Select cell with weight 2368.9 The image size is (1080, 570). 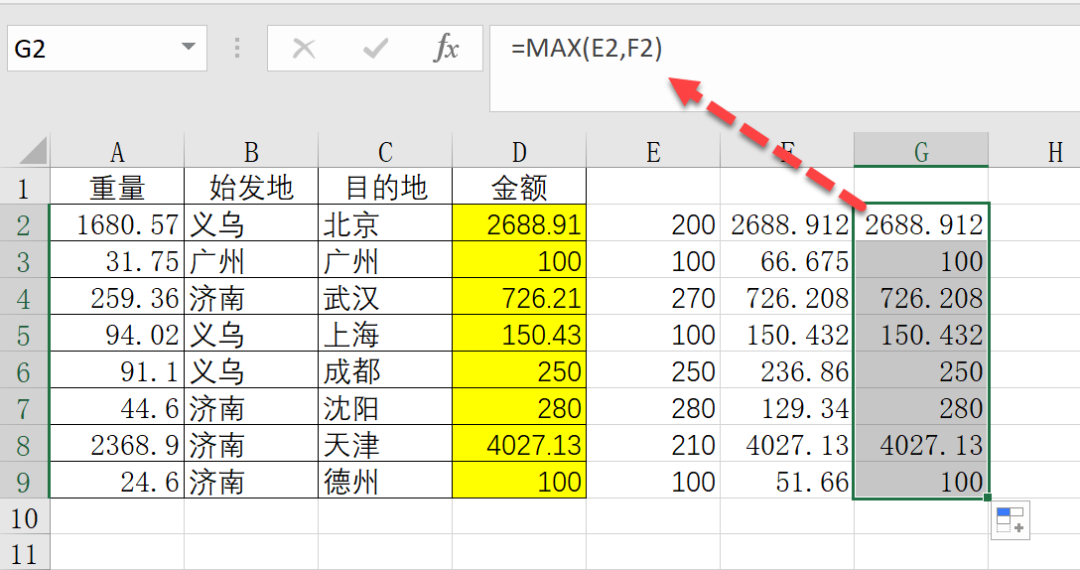coord(117,445)
